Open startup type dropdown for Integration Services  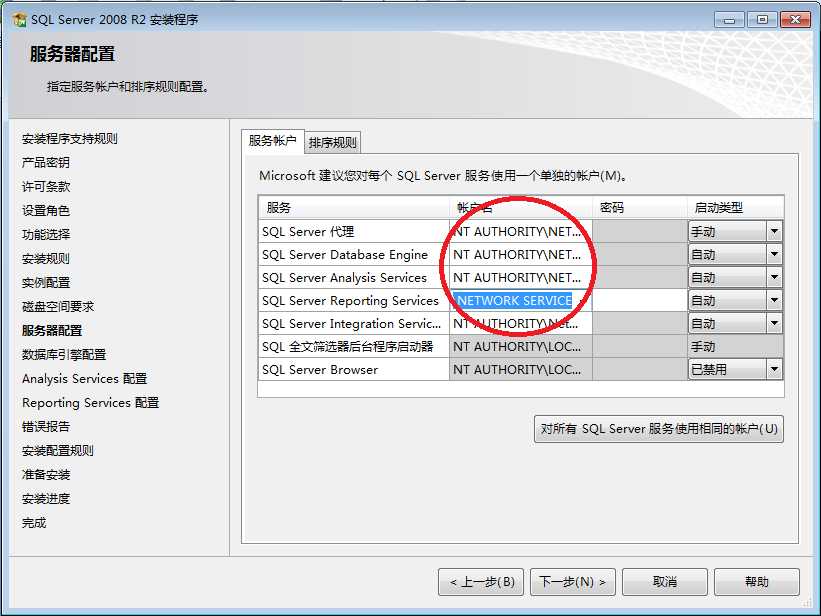(x=774, y=323)
